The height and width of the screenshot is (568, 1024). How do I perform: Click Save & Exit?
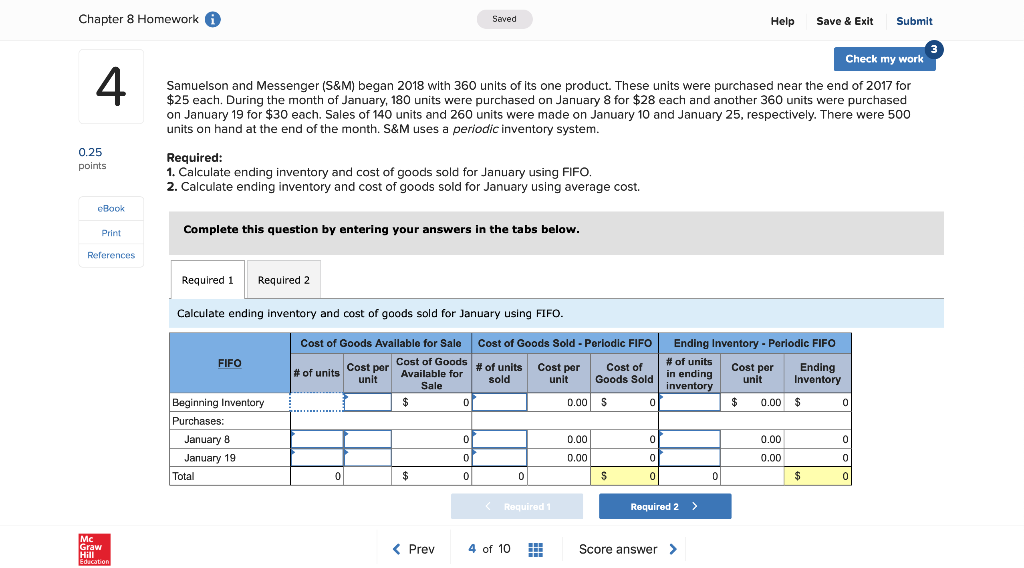tap(844, 21)
